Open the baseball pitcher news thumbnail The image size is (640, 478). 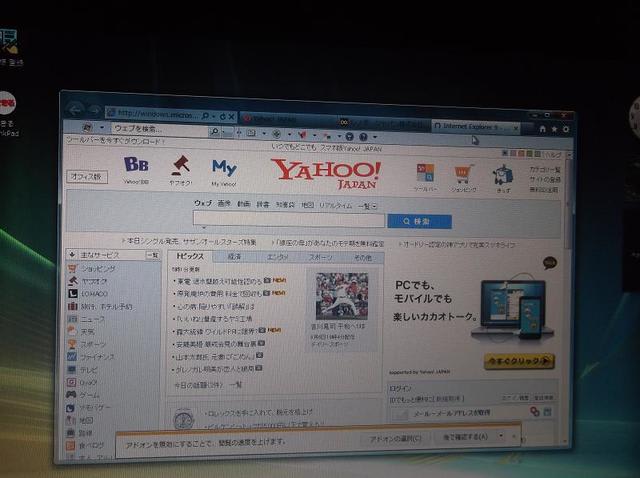342,295
